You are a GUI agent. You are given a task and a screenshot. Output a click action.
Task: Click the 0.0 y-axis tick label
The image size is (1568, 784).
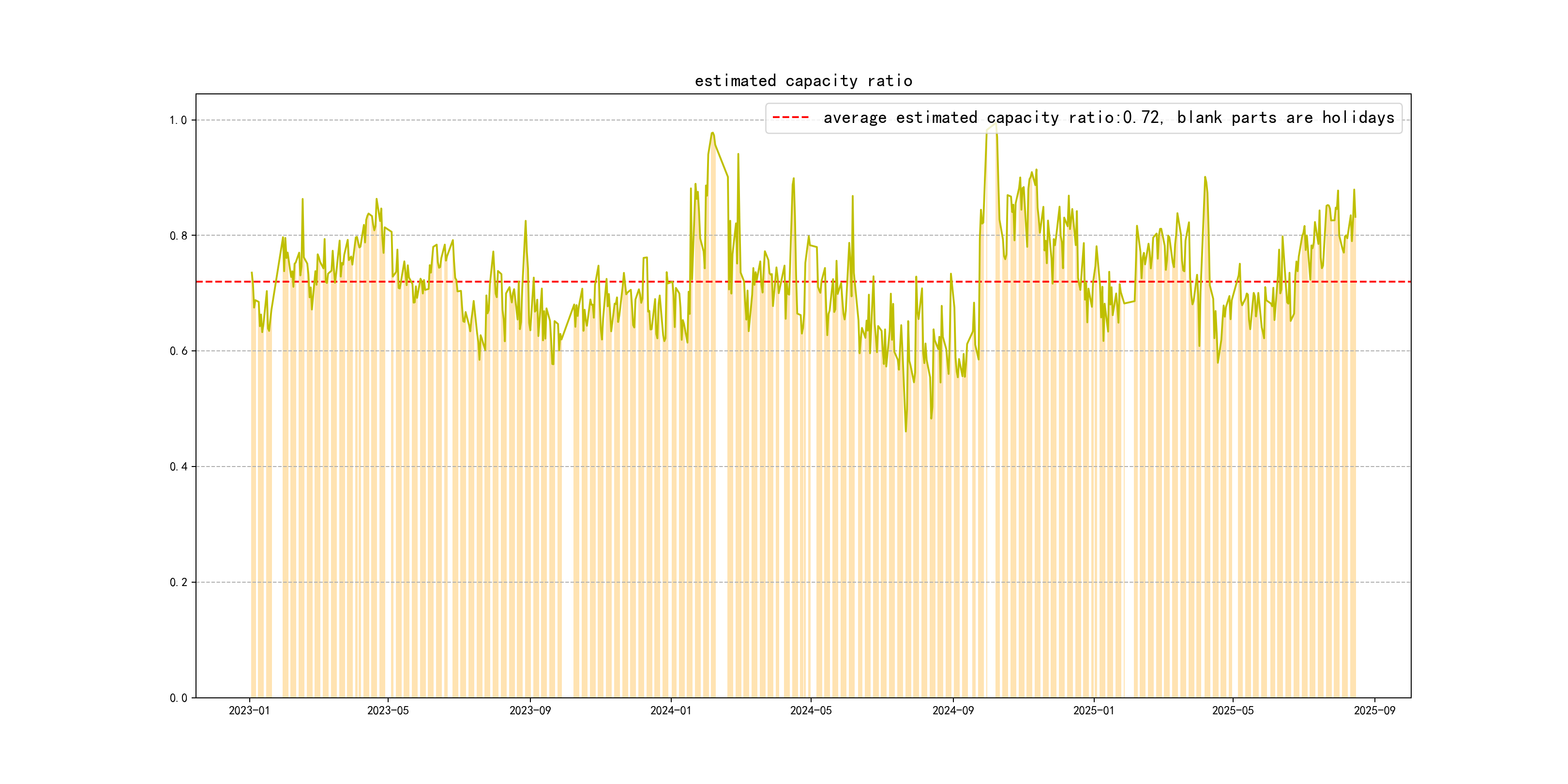[178, 698]
